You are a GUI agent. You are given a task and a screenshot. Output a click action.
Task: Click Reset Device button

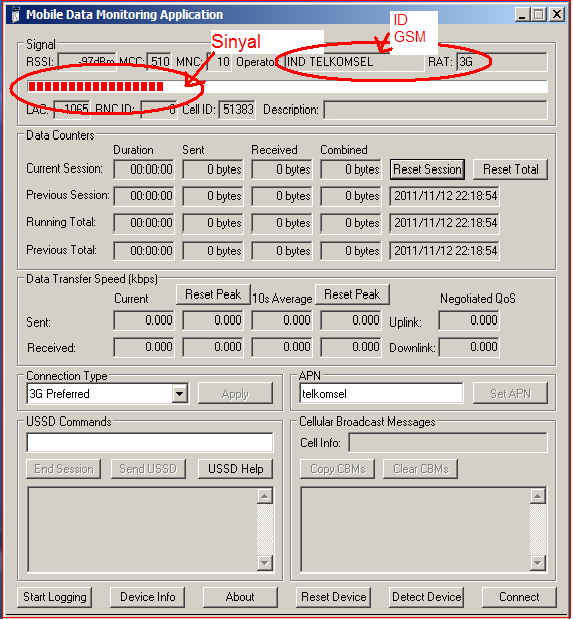pyautogui.click(x=334, y=597)
